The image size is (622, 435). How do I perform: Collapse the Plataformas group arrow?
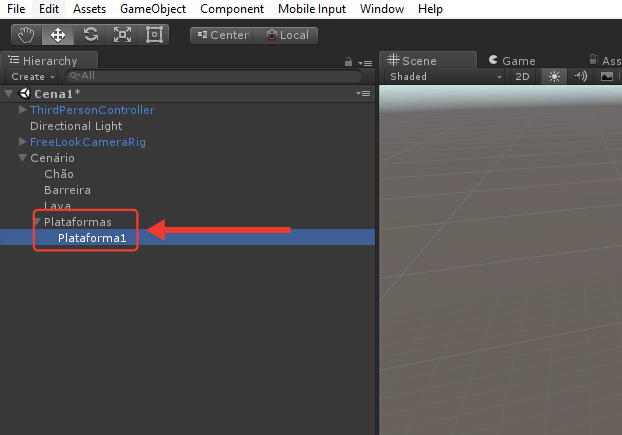[37, 222]
